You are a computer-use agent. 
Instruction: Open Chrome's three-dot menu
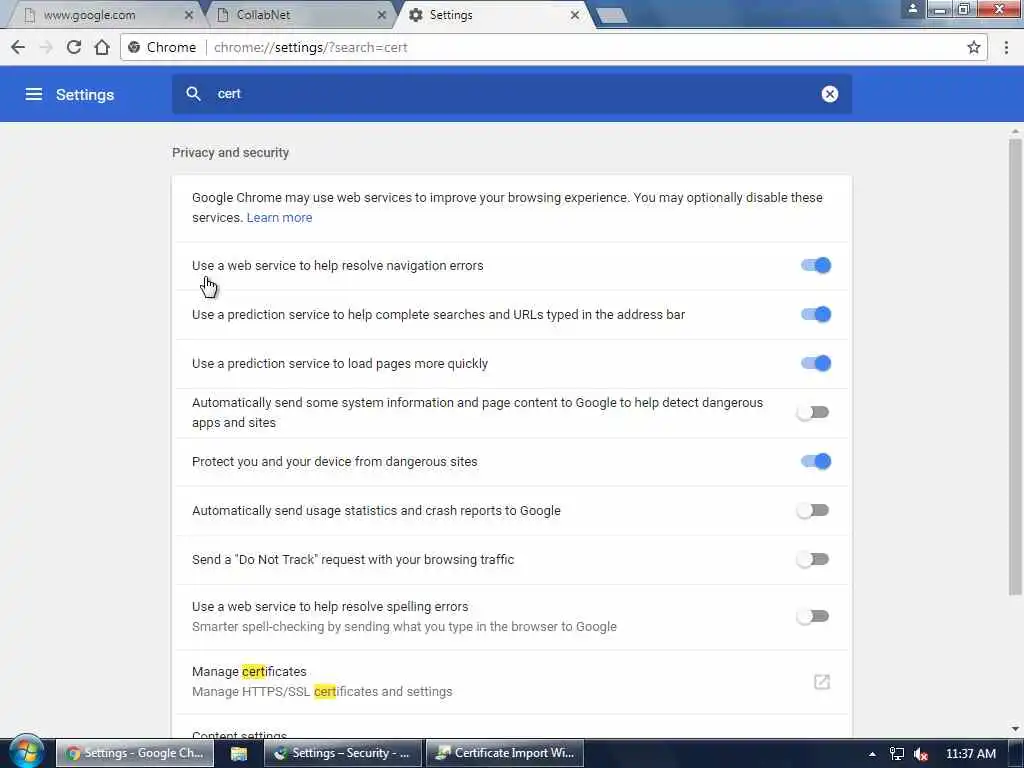click(x=1006, y=47)
